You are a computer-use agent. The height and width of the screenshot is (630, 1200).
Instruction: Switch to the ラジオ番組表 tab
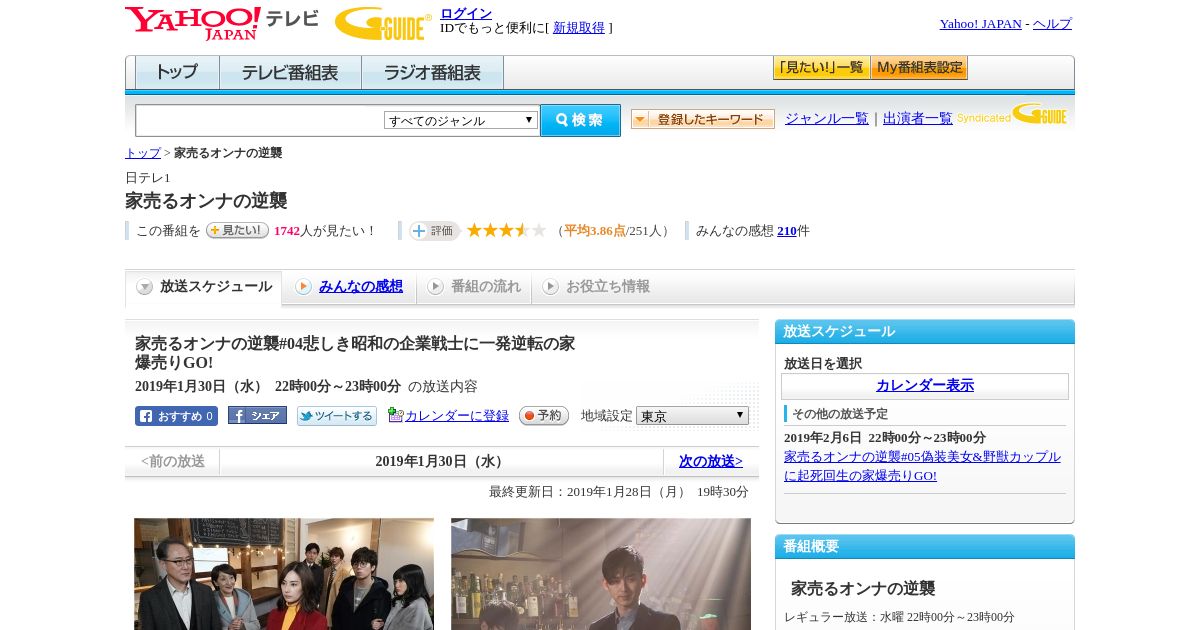432,73
